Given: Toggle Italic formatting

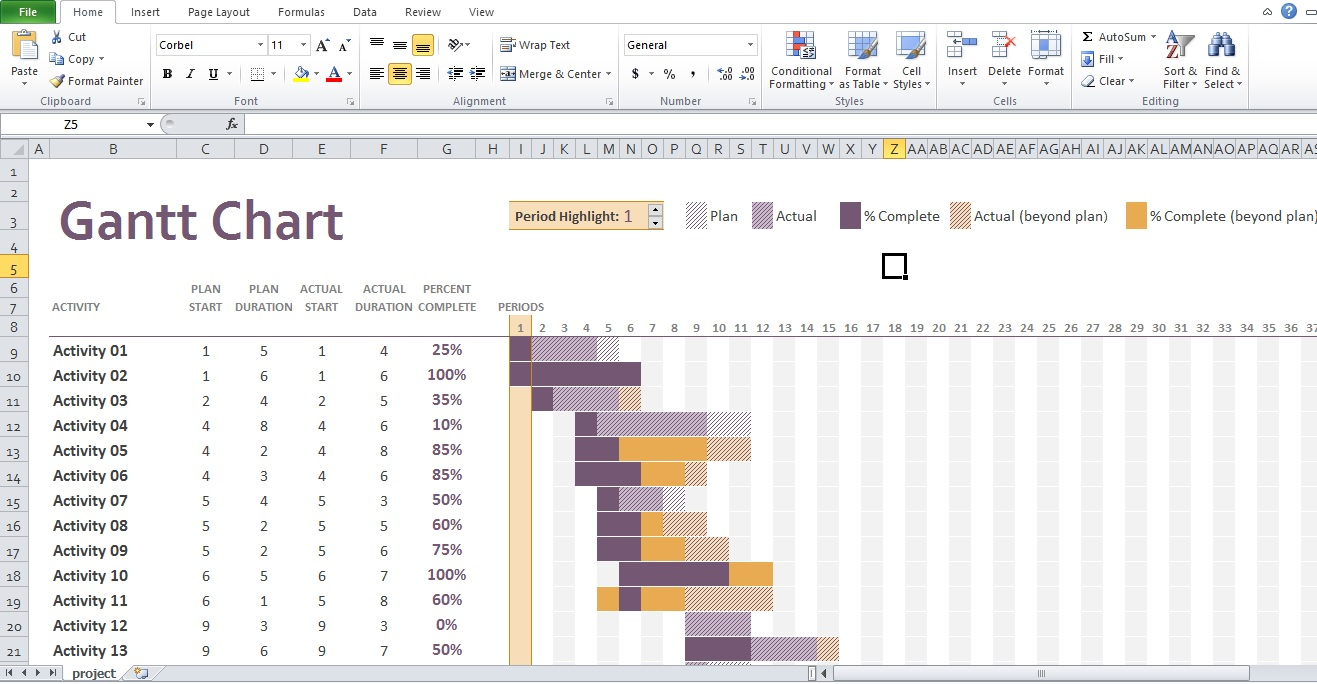Looking at the screenshot, I should [190, 74].
